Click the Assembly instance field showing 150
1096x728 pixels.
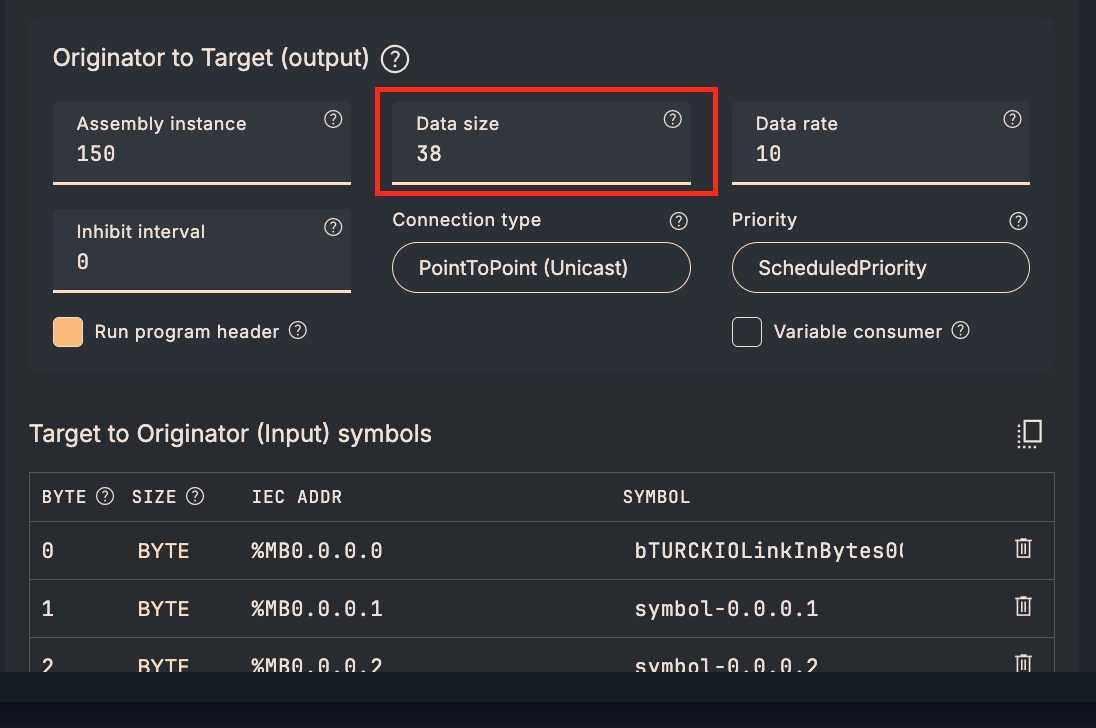pyautogui.click(x=200, y=154)
